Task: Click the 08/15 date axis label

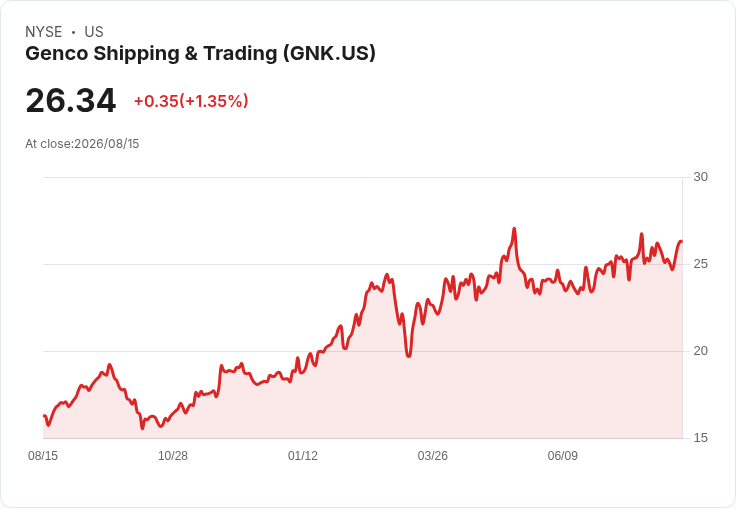Action: [x=43, y=456]
